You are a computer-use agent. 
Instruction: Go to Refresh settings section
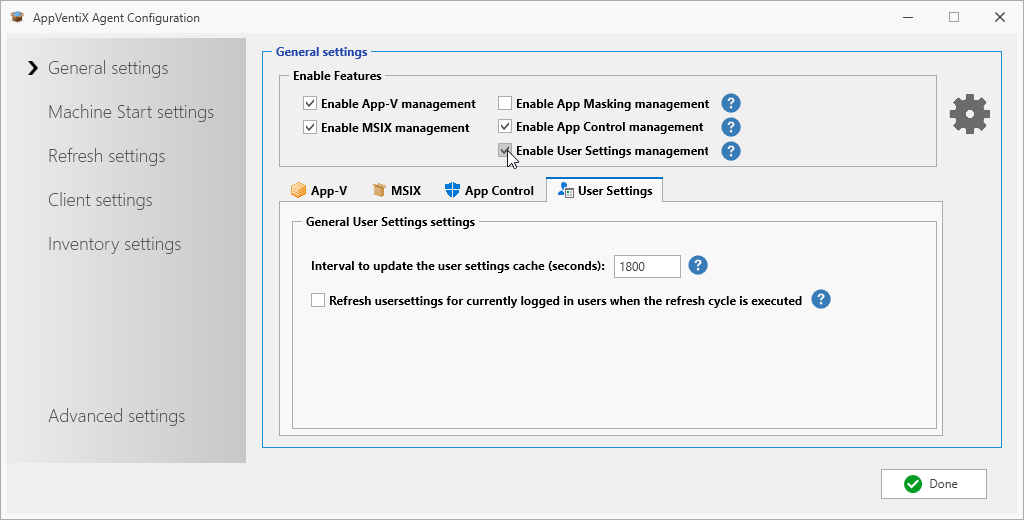(107, 156)
